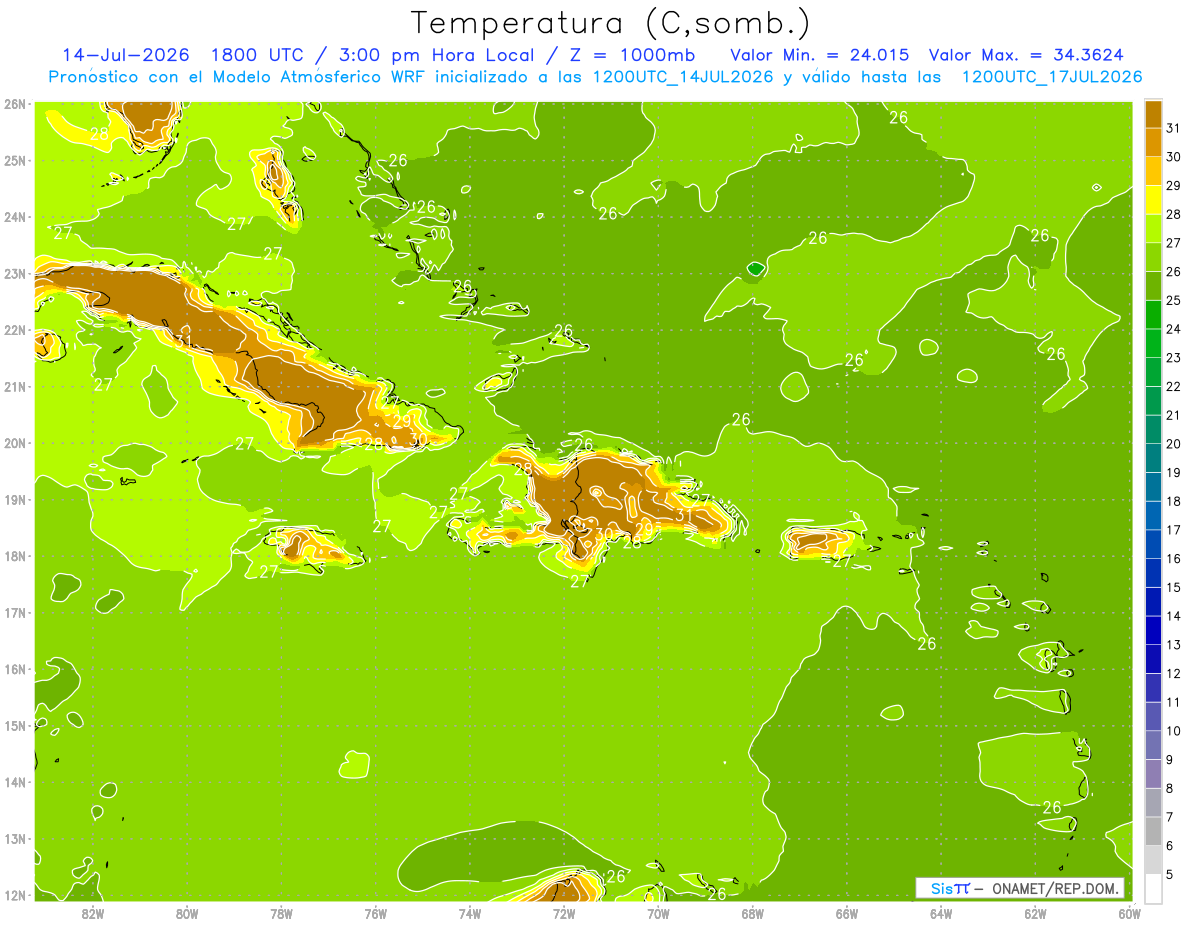Image resolution: width=1200 pixels, height=927 pixels.
Task: Click the '66W' longitude axis label
Action: tap(847, 913)
